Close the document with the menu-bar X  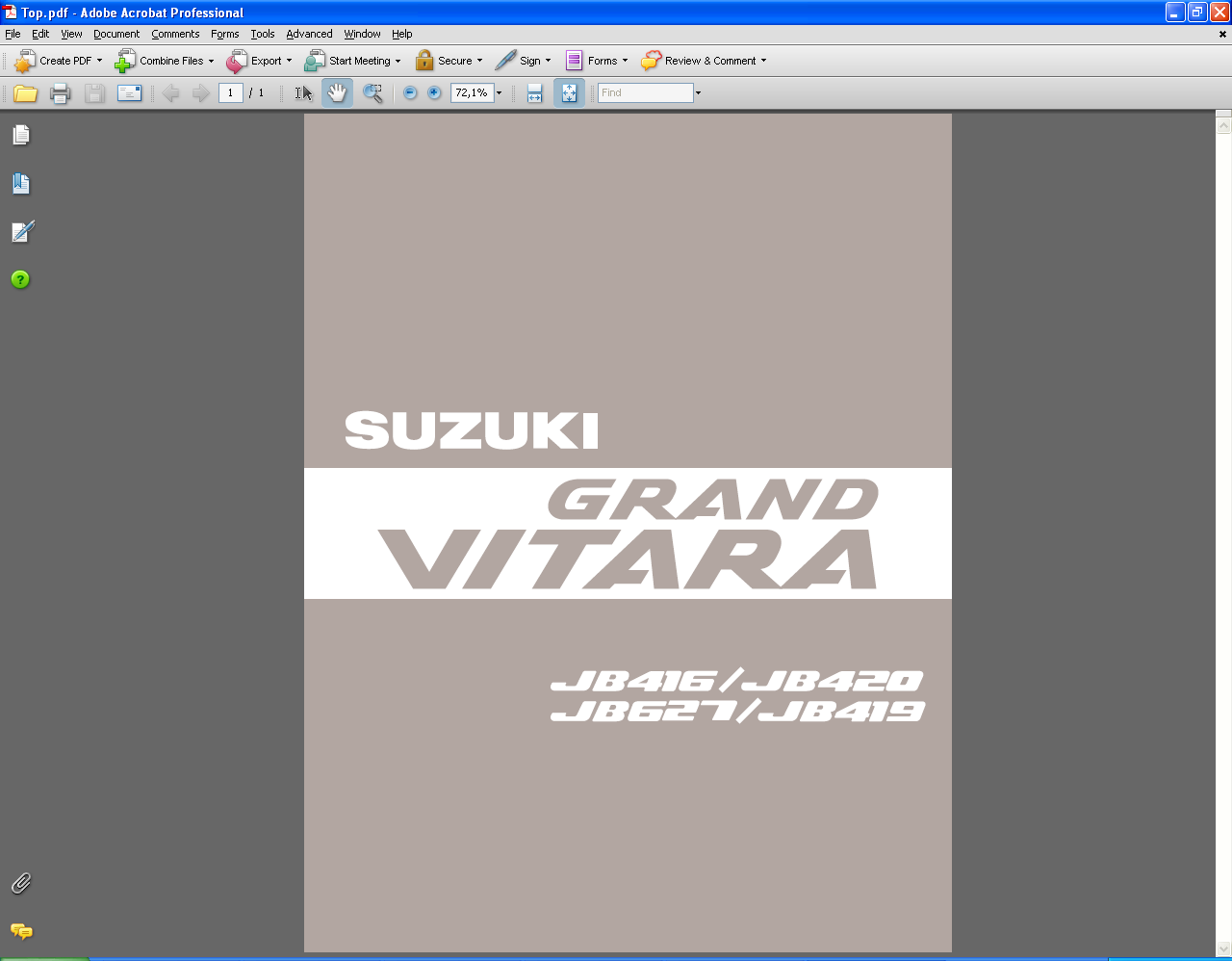coord(1223,34)
